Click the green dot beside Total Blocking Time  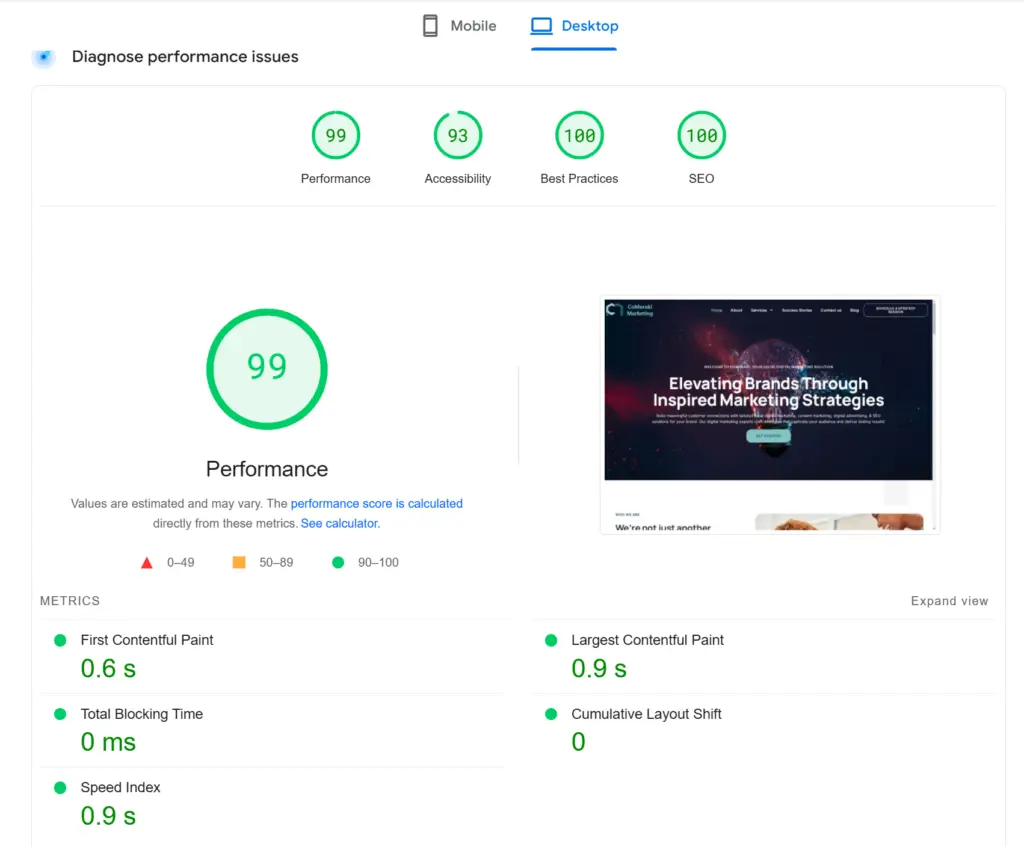click(x=60, y=714)
